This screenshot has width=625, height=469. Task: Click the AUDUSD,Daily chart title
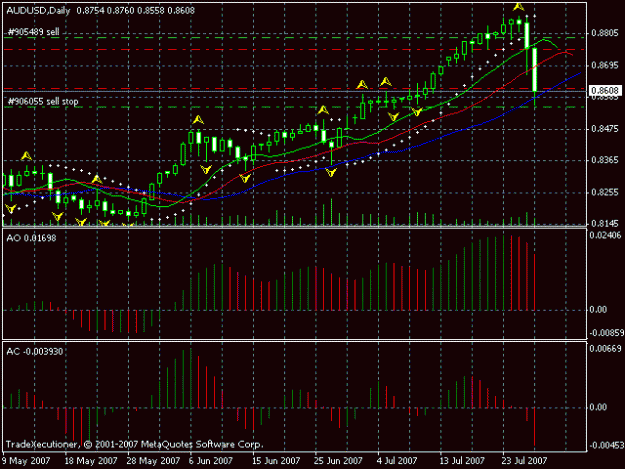coord(38,11)
